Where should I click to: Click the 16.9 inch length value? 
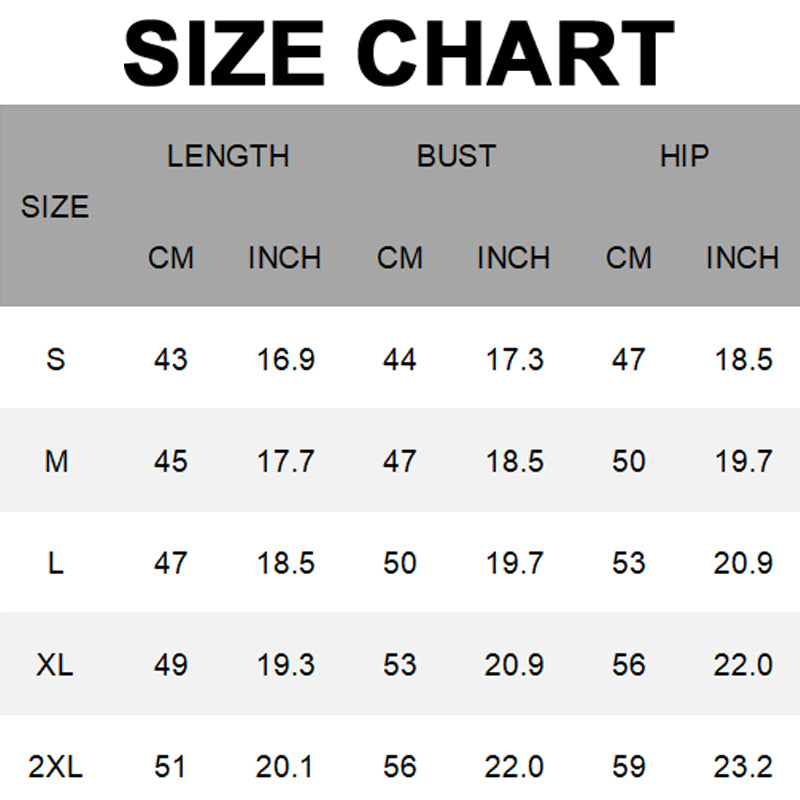coord(285,359)
